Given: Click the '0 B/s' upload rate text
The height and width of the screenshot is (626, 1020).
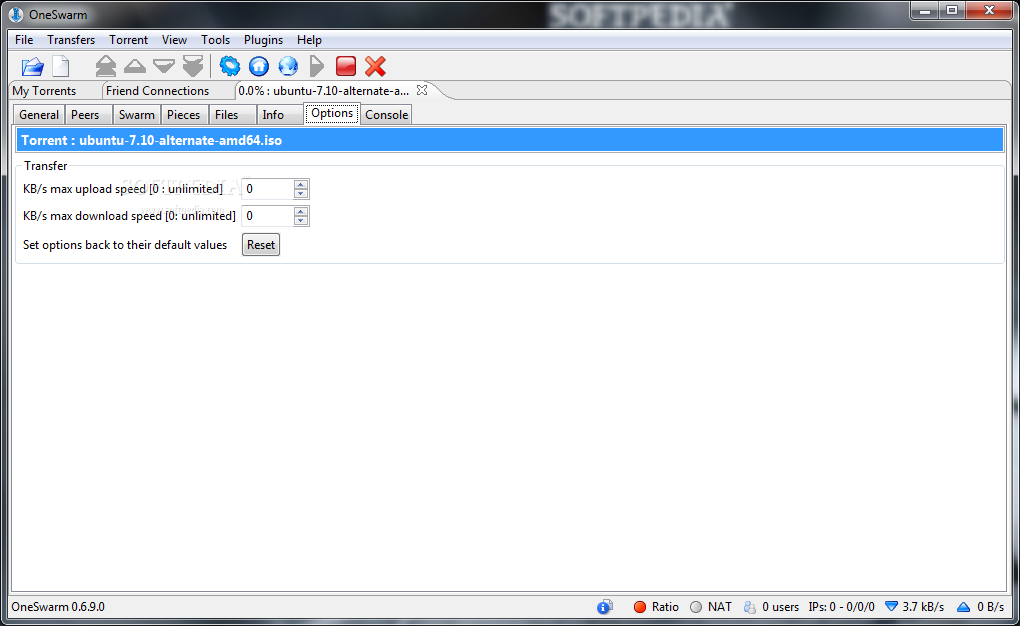Looking at the screenshot, I should click(x=990, y=606).
